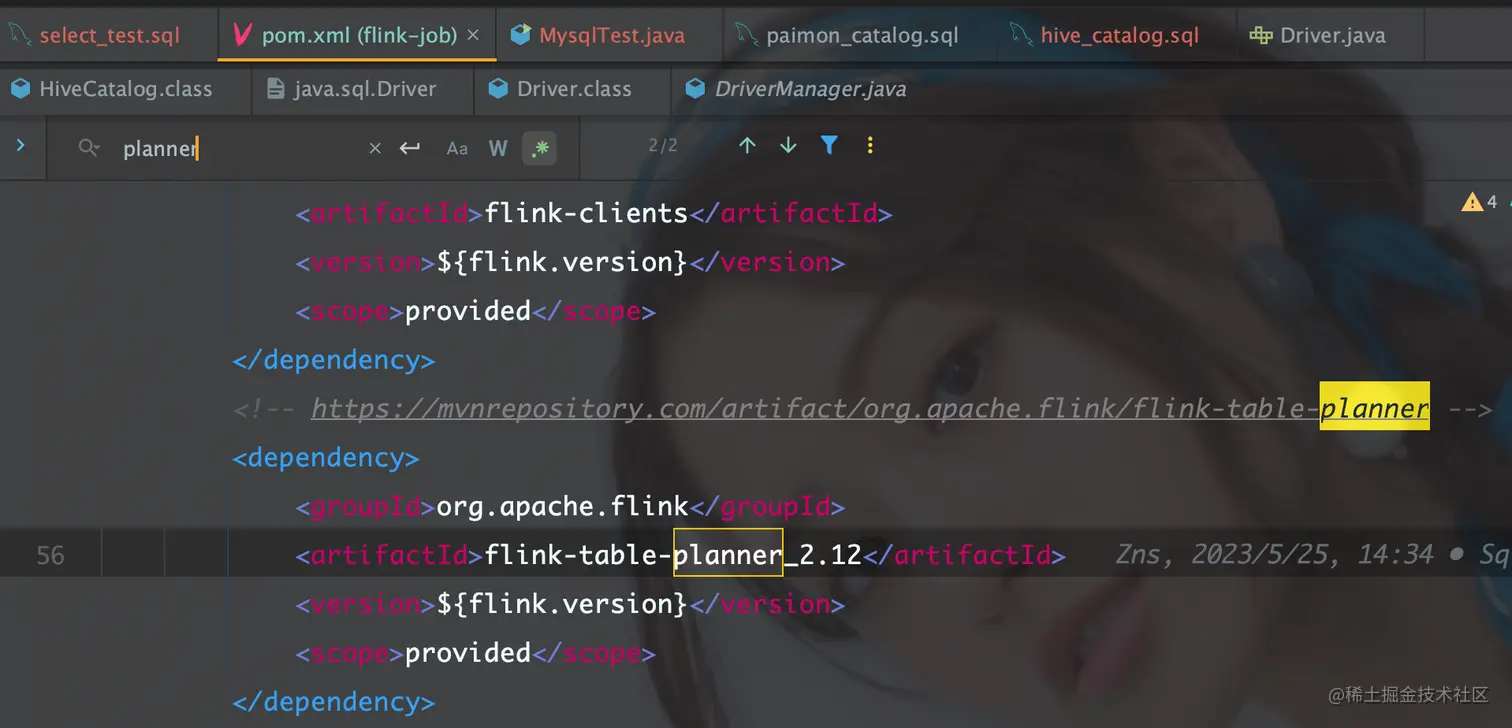This screenshot has width=1512, height=728.
Task: Expand the search panel with the left chevron
Action: (x=21, y=145)
